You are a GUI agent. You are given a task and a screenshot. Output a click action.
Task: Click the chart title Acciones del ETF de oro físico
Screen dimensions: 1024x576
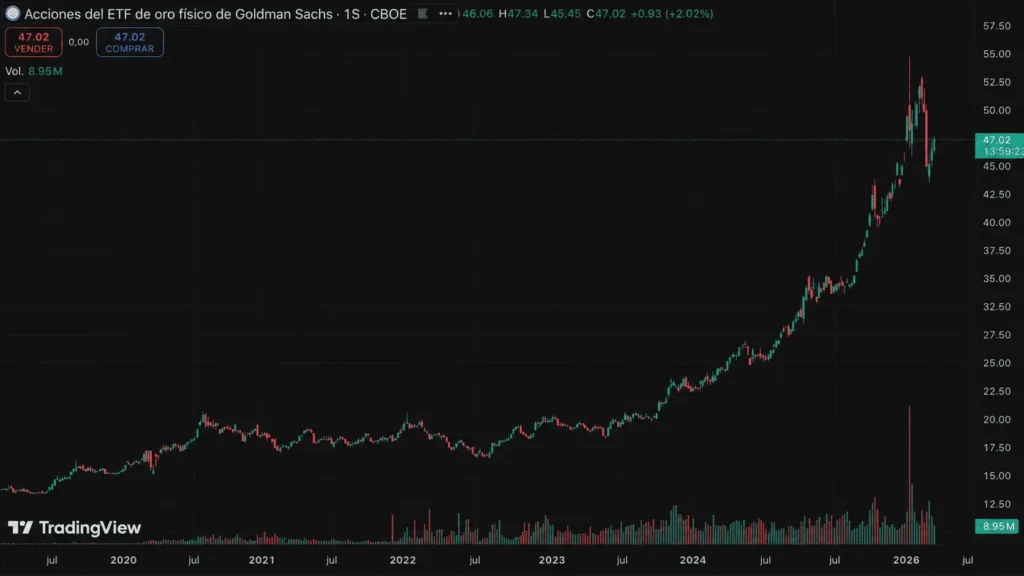[x=216, y=14]
